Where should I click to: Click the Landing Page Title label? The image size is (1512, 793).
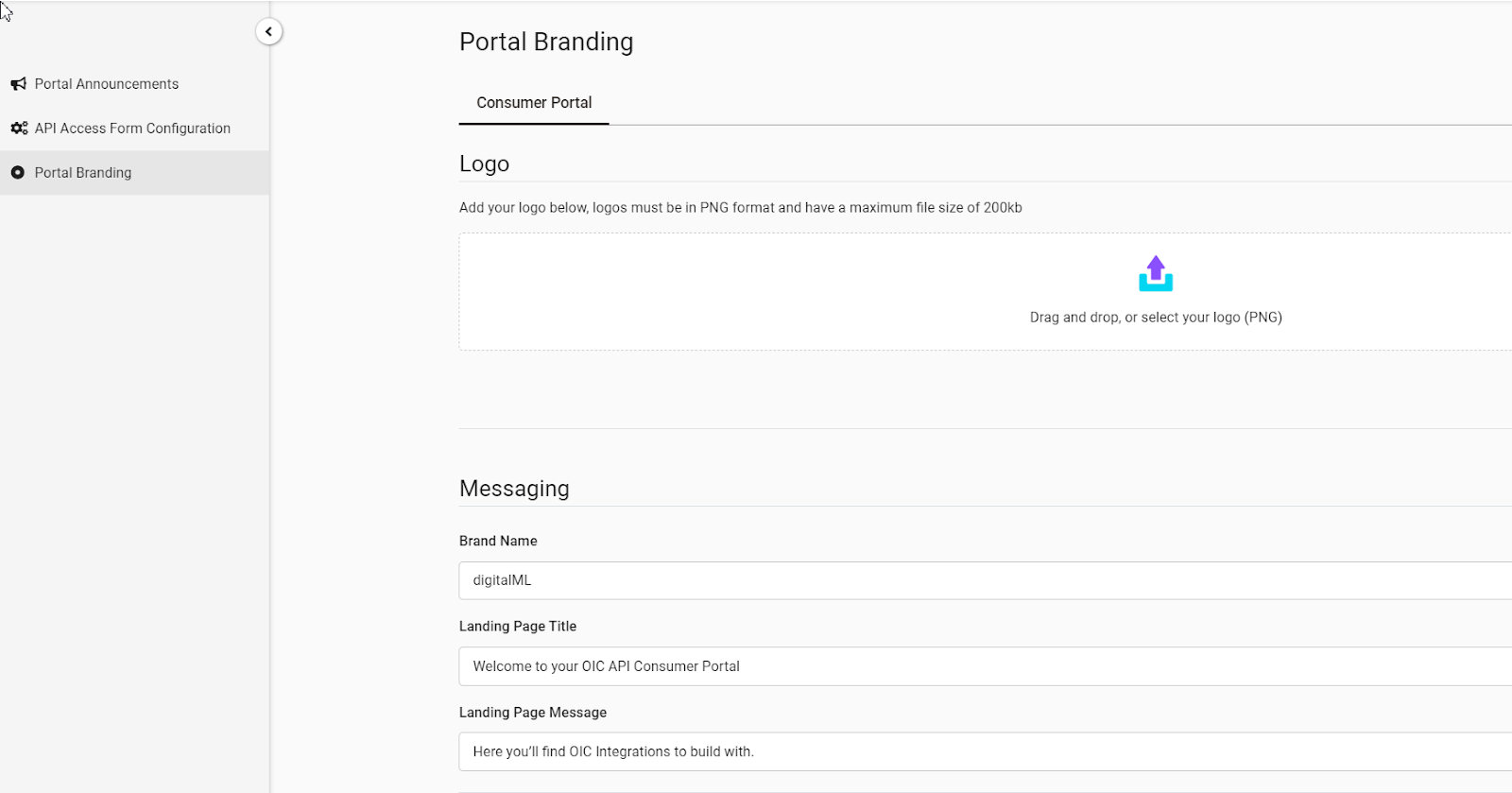pyautogui.click(x=518, y=627)
